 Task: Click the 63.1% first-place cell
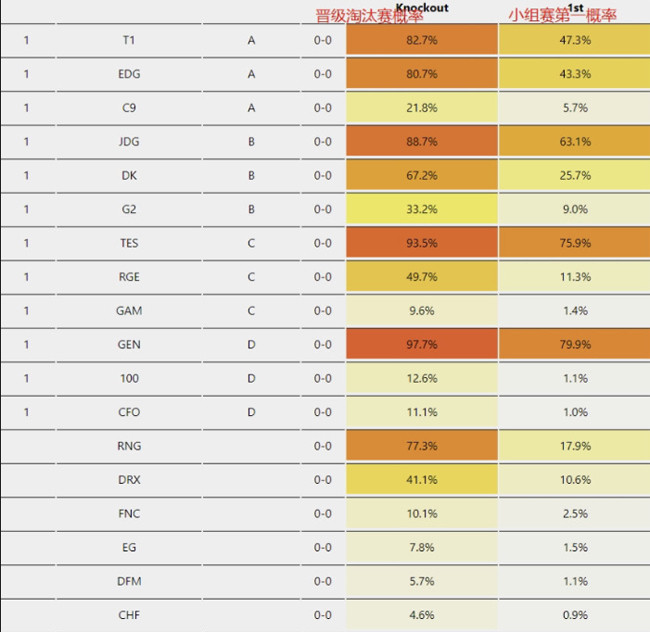point(574,142)
